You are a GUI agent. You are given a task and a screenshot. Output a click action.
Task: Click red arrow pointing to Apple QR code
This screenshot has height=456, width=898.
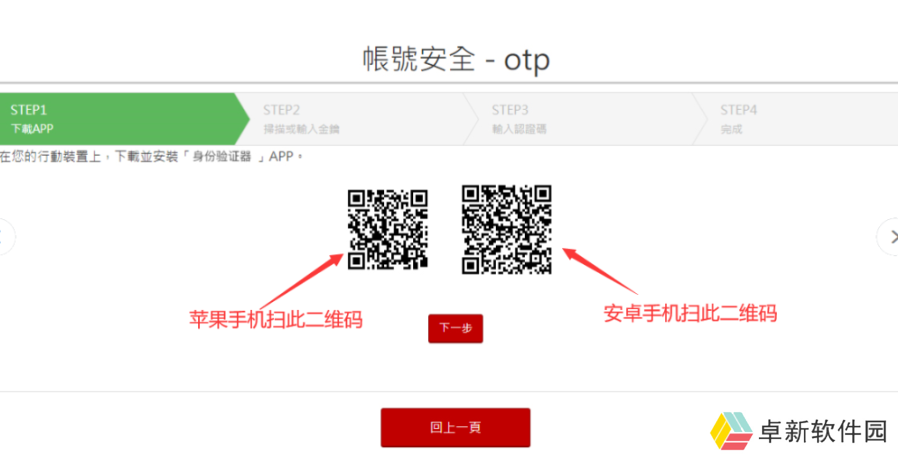[x=302, y=281]
